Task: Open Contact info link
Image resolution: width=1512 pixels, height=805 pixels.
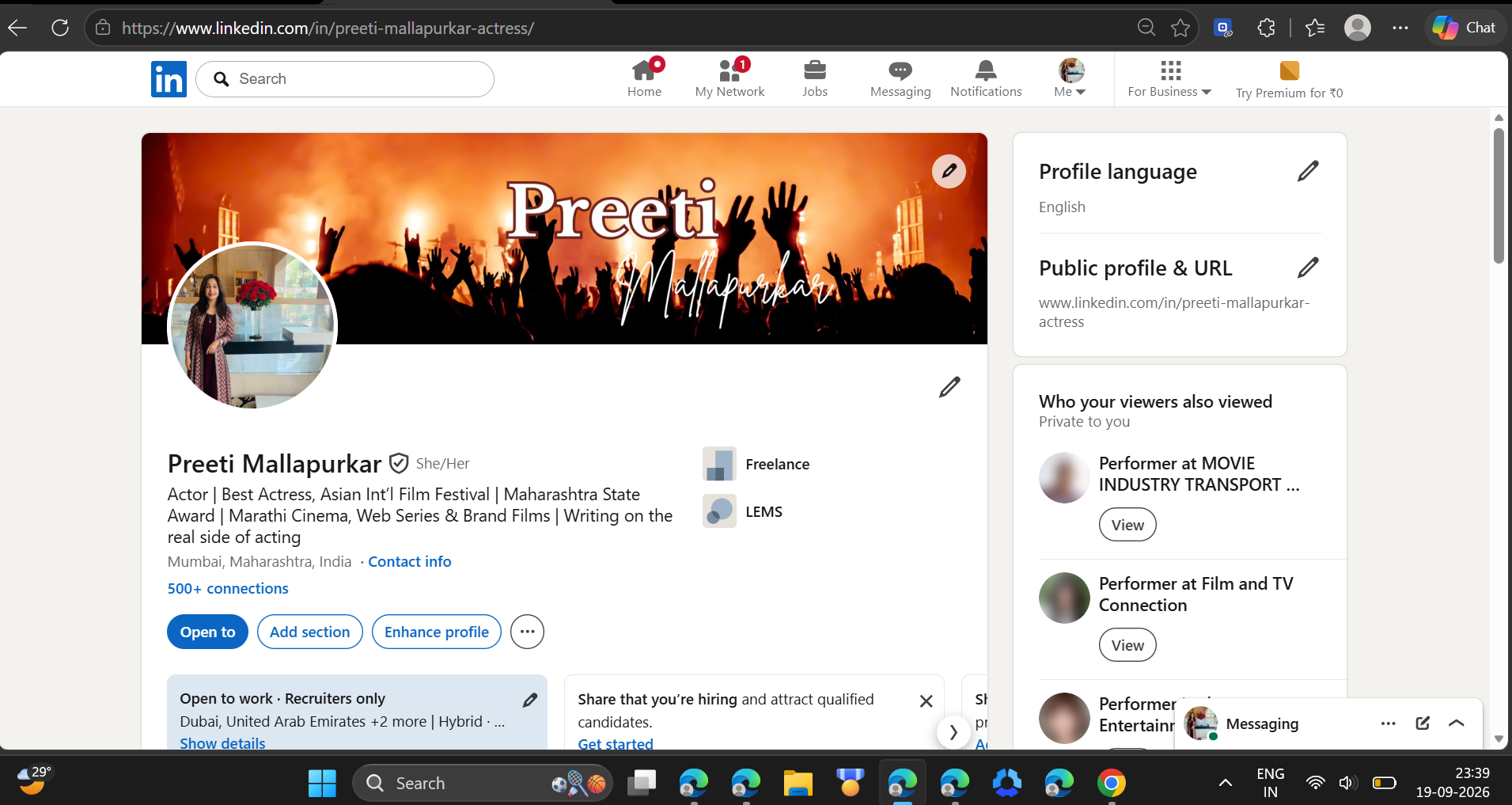Action: pyautogui.click(x=409, y=561)
